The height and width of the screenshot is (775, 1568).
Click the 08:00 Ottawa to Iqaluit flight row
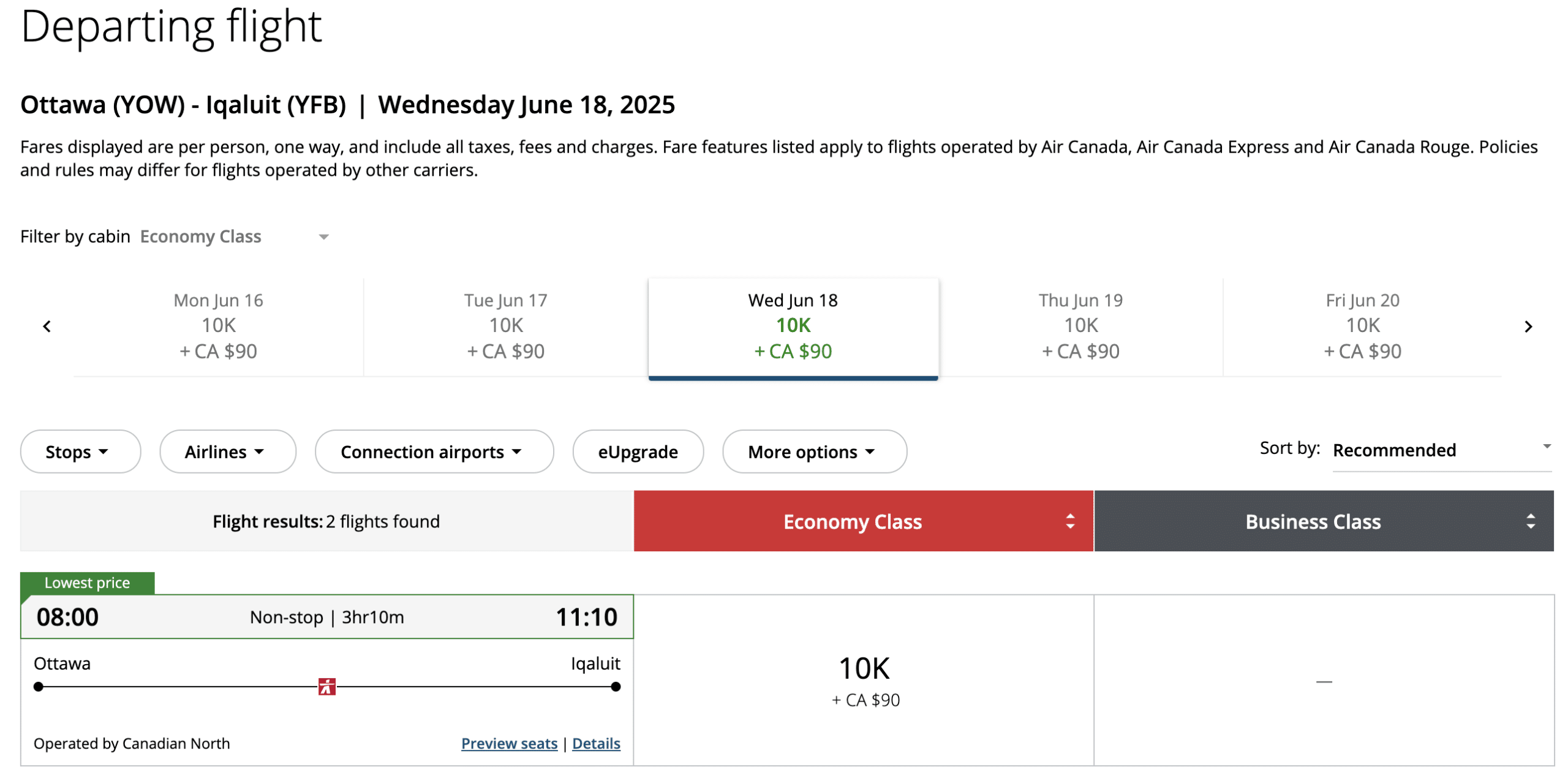click(x=326, y=617)
